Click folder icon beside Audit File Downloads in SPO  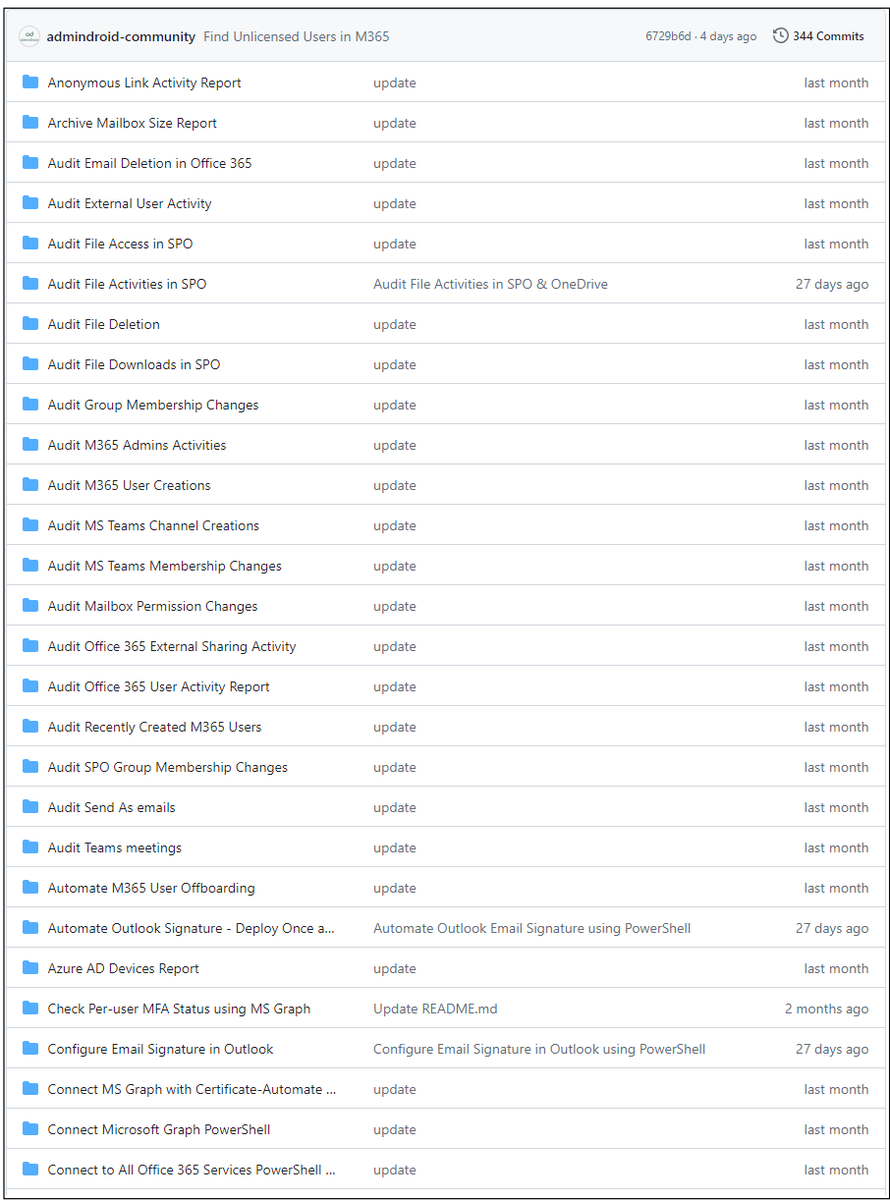(x=30, y=364)
